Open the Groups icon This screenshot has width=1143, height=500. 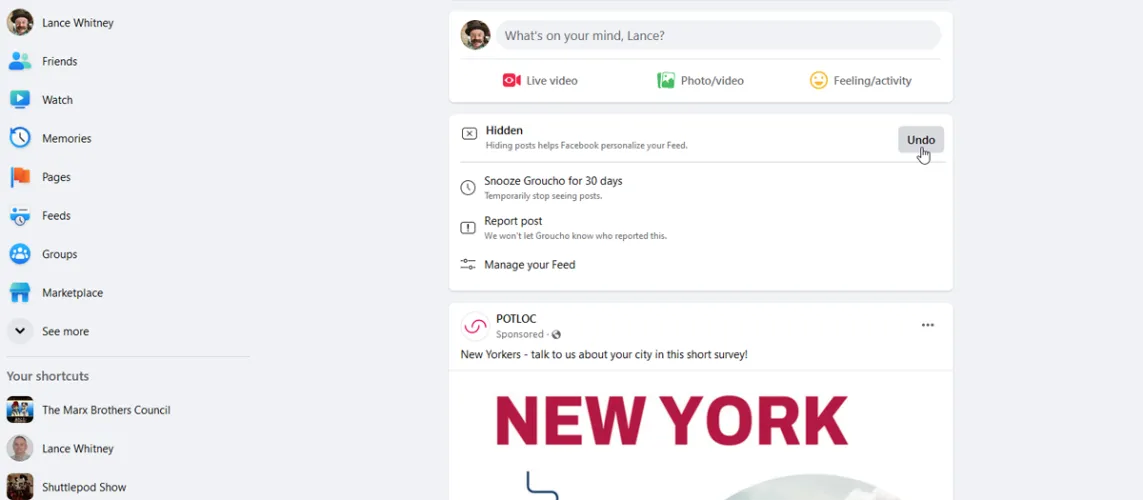click(x=20, y=254)
